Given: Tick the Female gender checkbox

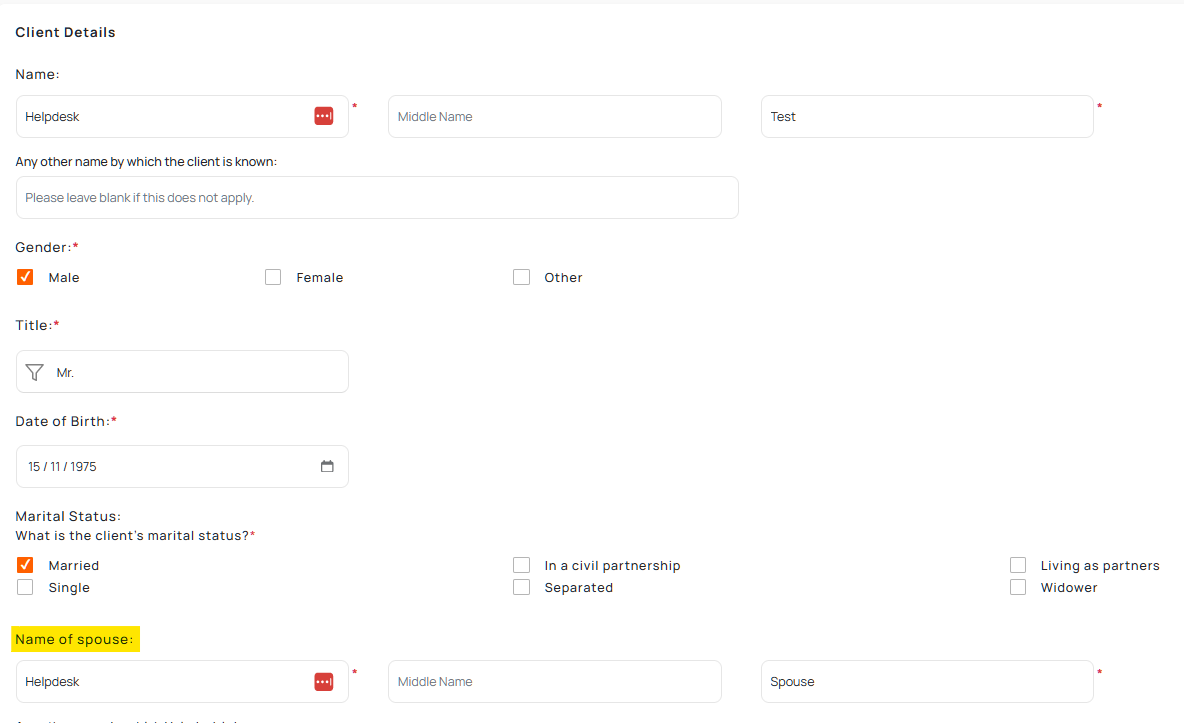Looking at the screenshot, I should [273, 277].
